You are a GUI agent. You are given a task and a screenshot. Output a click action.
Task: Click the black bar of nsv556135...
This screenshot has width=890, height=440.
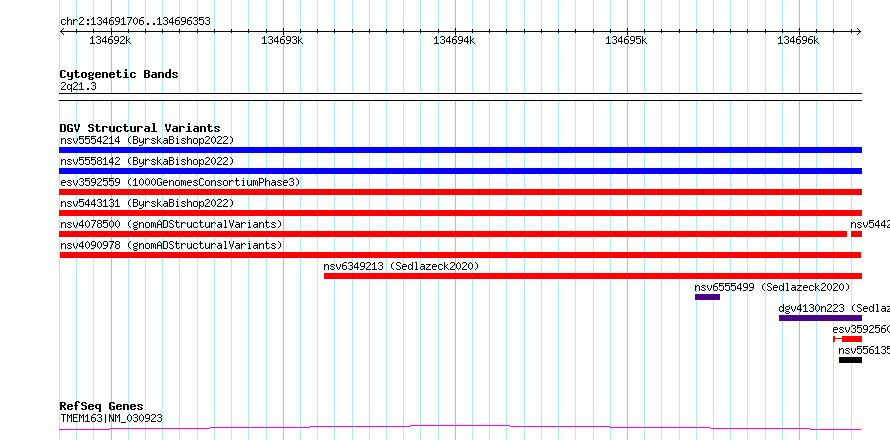tap(850, 360)
